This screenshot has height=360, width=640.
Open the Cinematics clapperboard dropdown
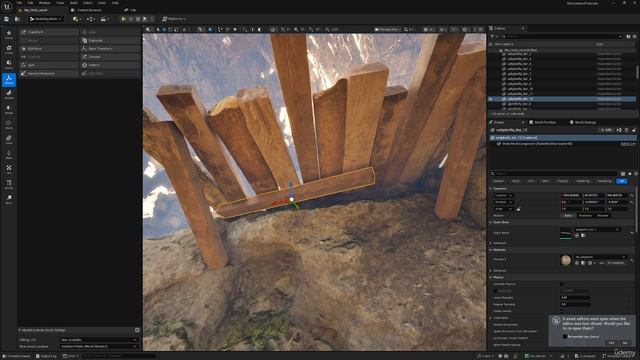(104, 19)
